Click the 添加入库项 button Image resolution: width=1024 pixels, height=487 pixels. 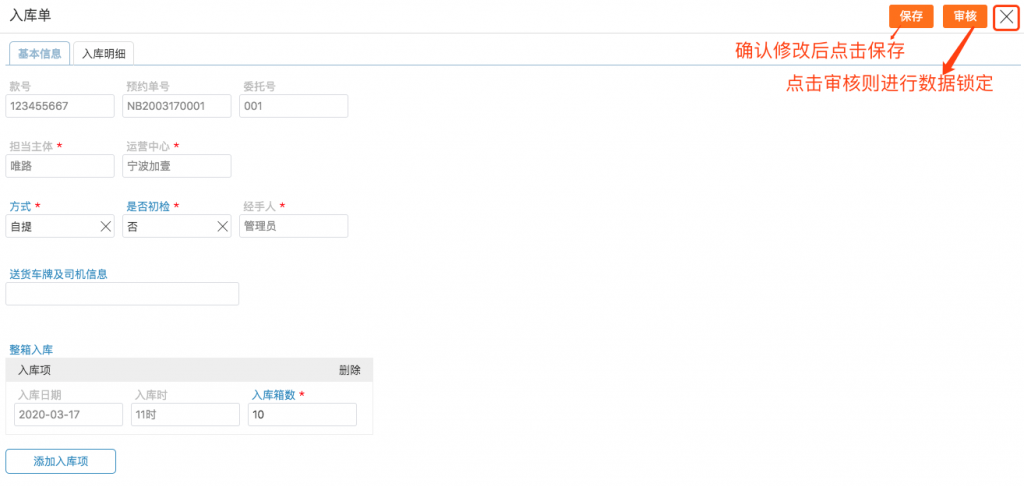pos(61,462)
